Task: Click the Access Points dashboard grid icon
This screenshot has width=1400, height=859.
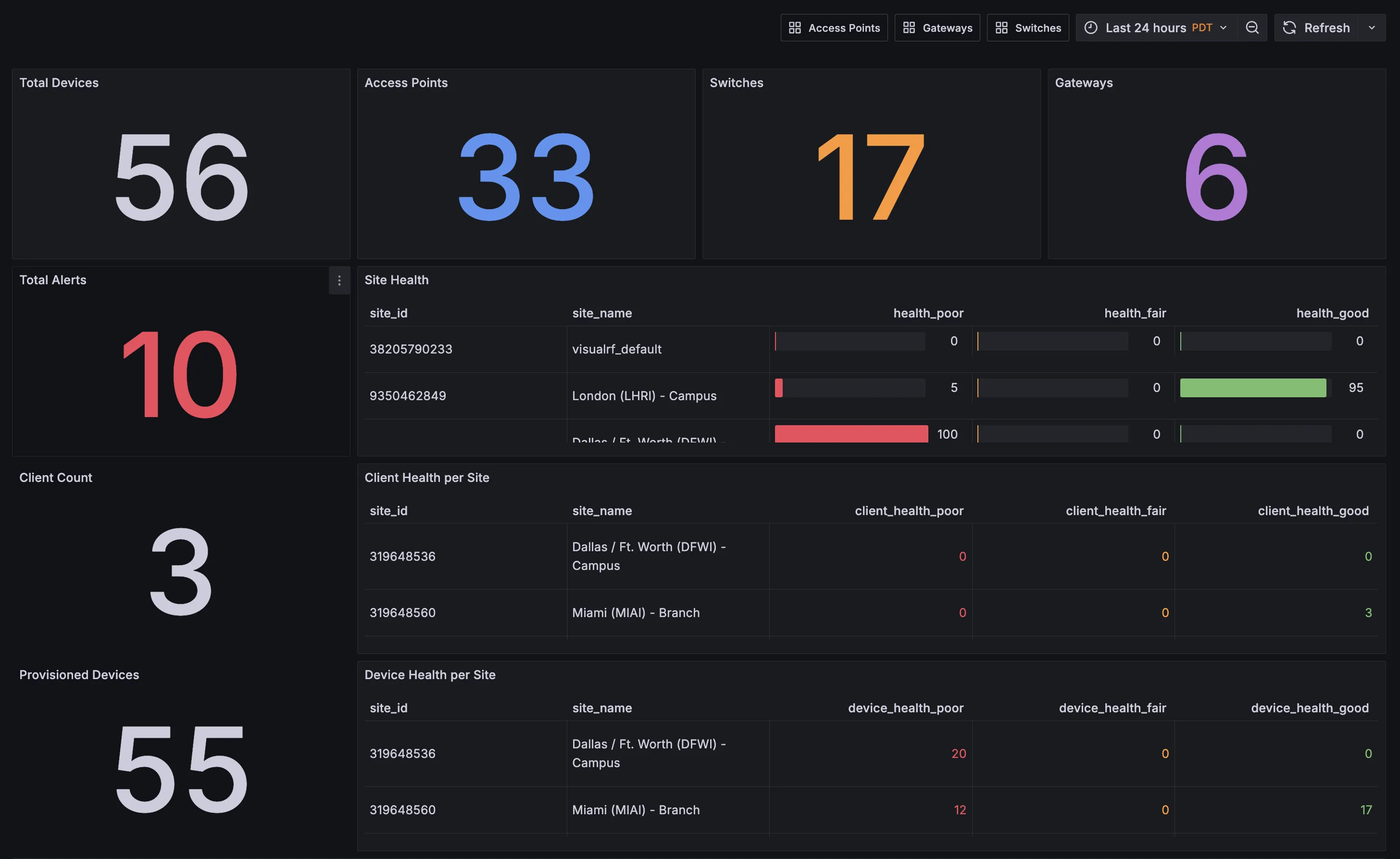Action: [x=795, y=28]
